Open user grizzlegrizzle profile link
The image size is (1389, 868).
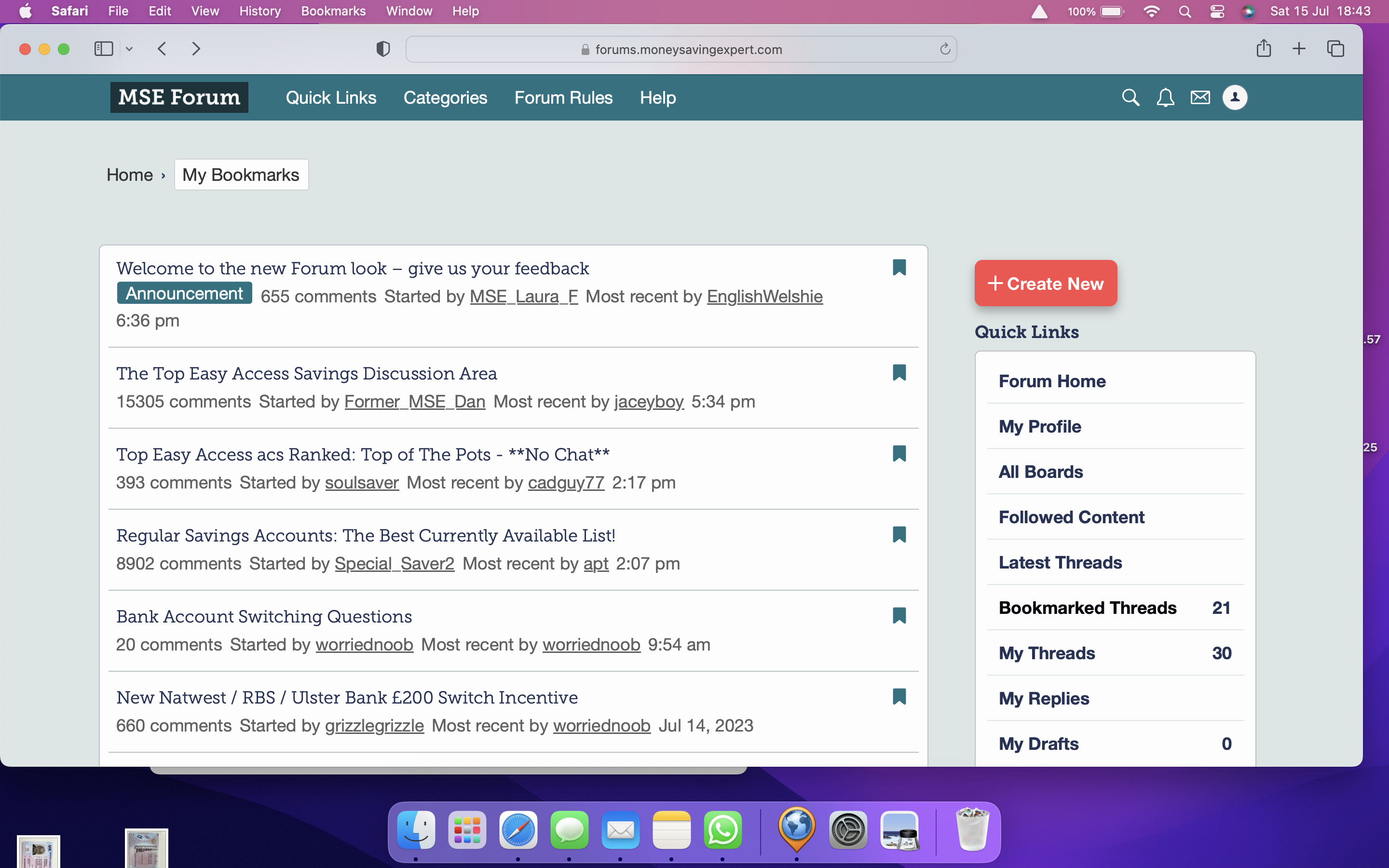[374, 726]
